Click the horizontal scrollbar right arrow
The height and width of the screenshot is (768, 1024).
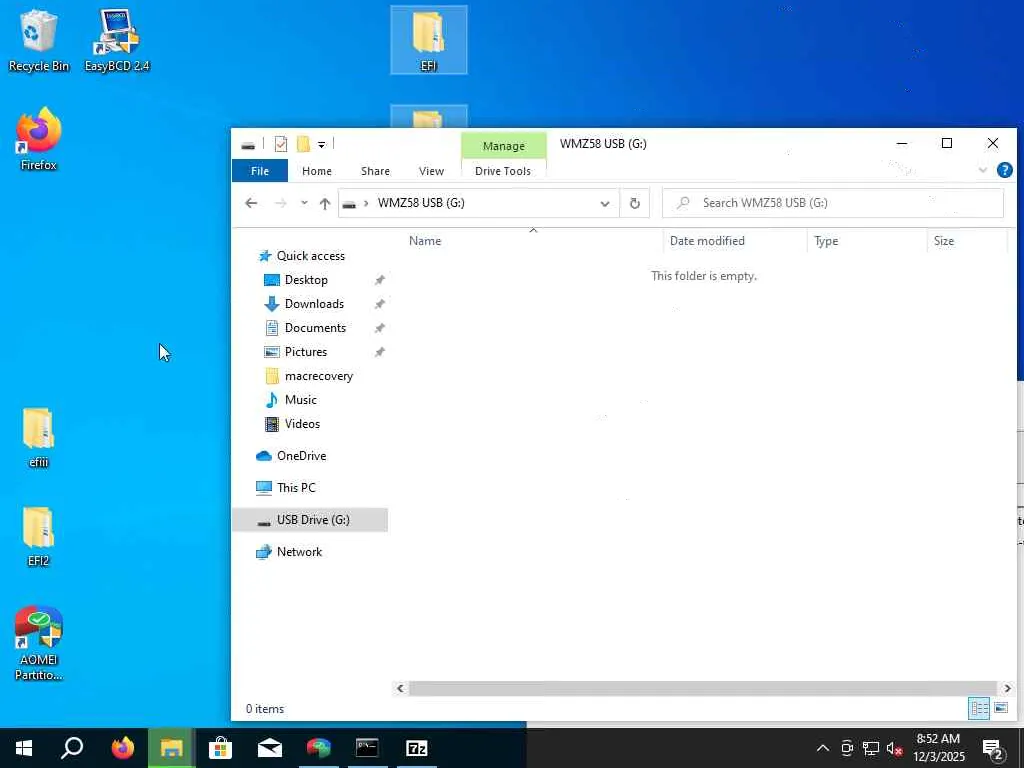click(1007, 688)
